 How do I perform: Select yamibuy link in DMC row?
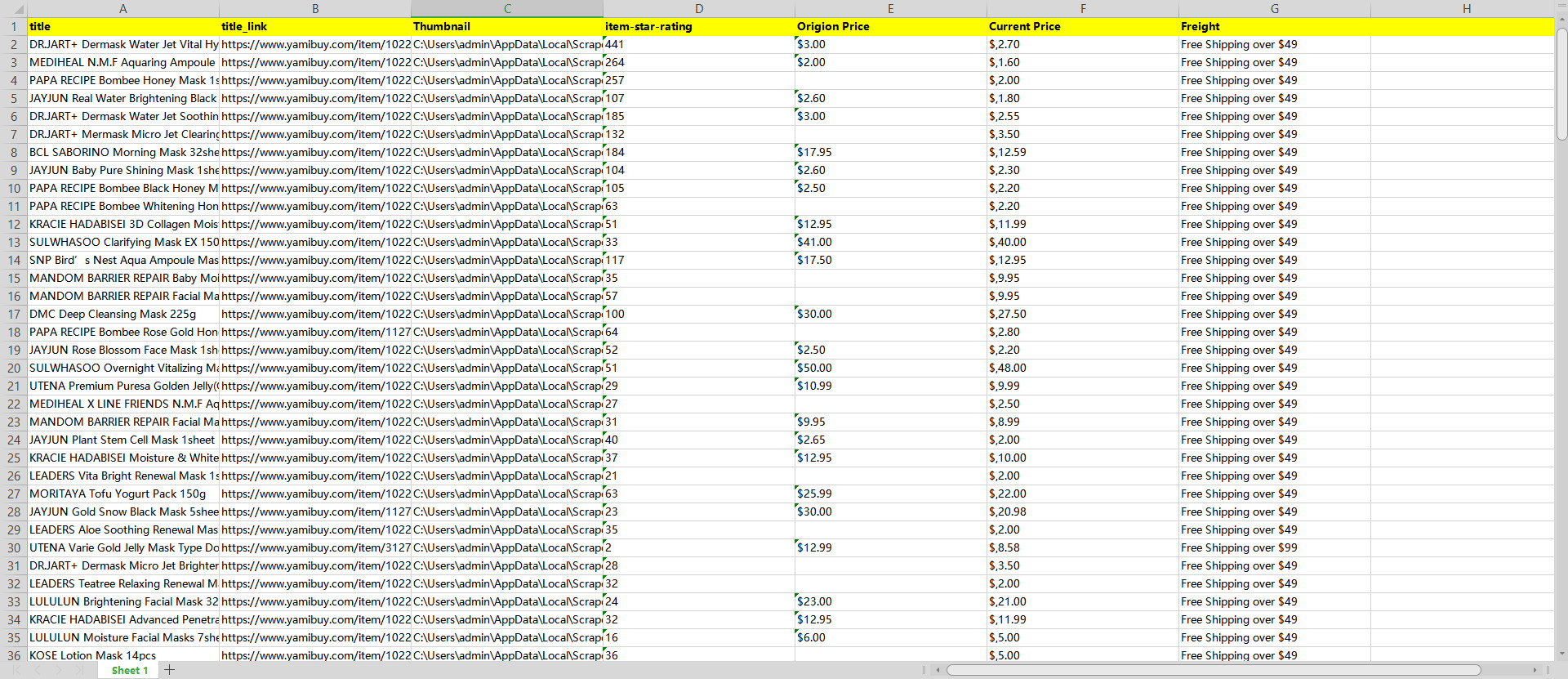pyautogui.click(x=315, y=314)
